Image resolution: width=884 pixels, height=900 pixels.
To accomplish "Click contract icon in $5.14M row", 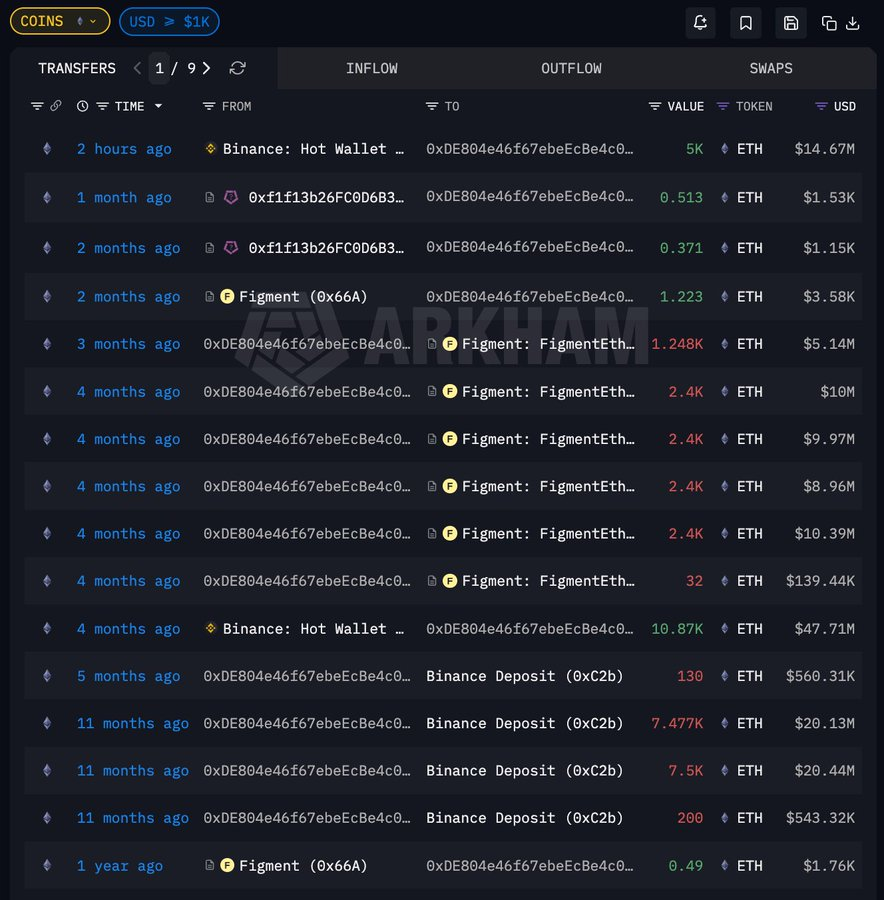I will pyautogui.click(x=432, y=344).
